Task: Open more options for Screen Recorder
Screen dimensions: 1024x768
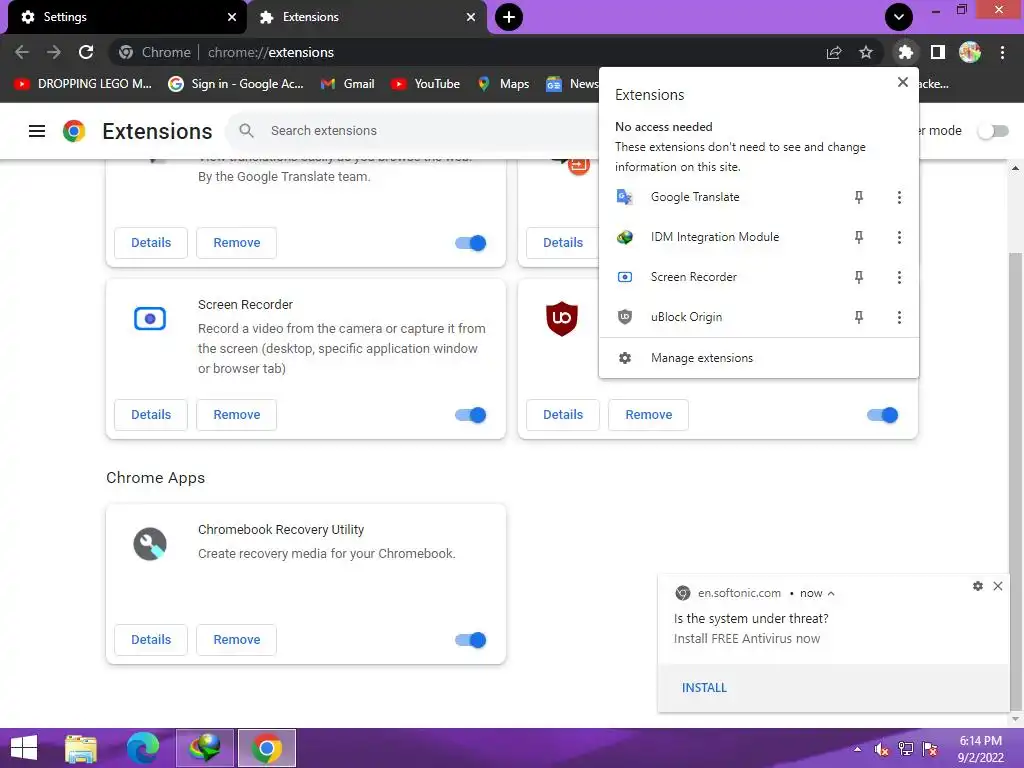Action: (899, 278)
